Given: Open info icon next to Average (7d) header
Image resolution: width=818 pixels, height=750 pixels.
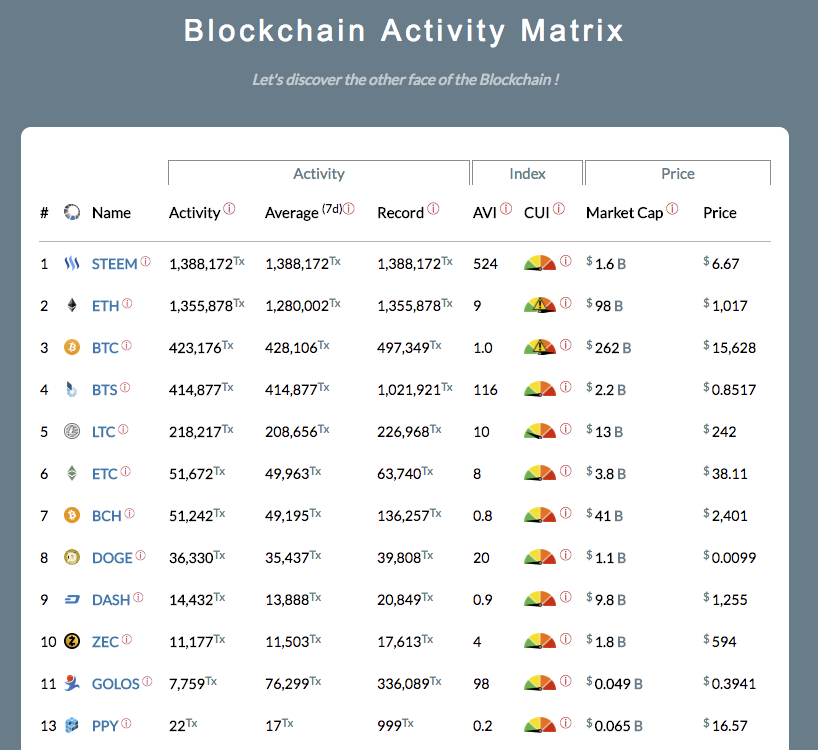Looking at the screenshot, I should 349,209.
